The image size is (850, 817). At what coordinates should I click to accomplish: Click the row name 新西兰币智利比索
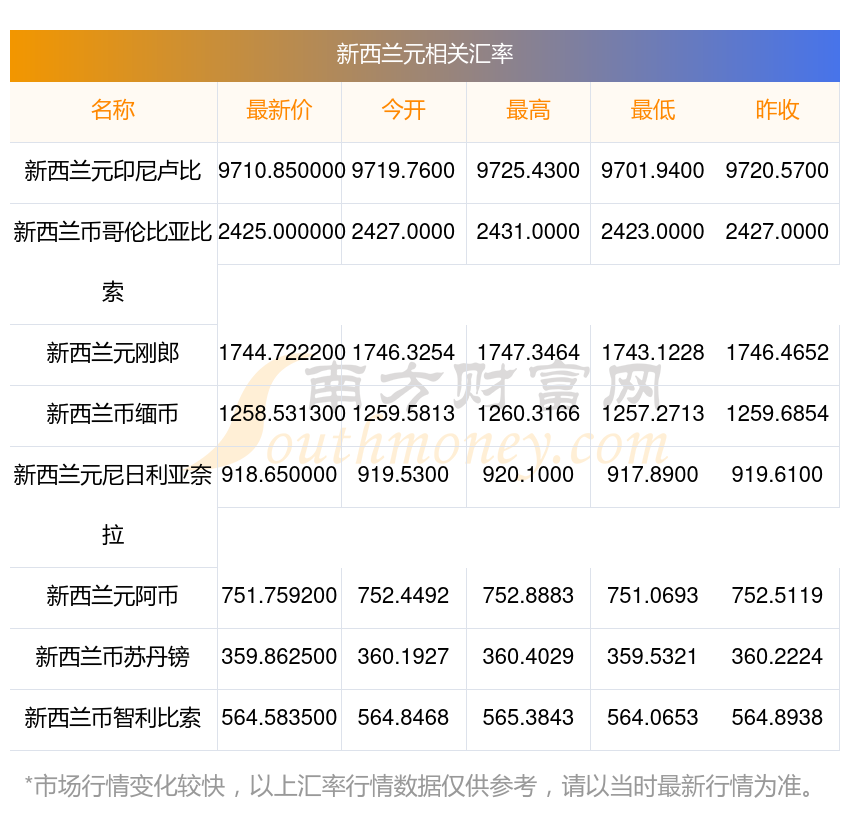coord(113,718)
